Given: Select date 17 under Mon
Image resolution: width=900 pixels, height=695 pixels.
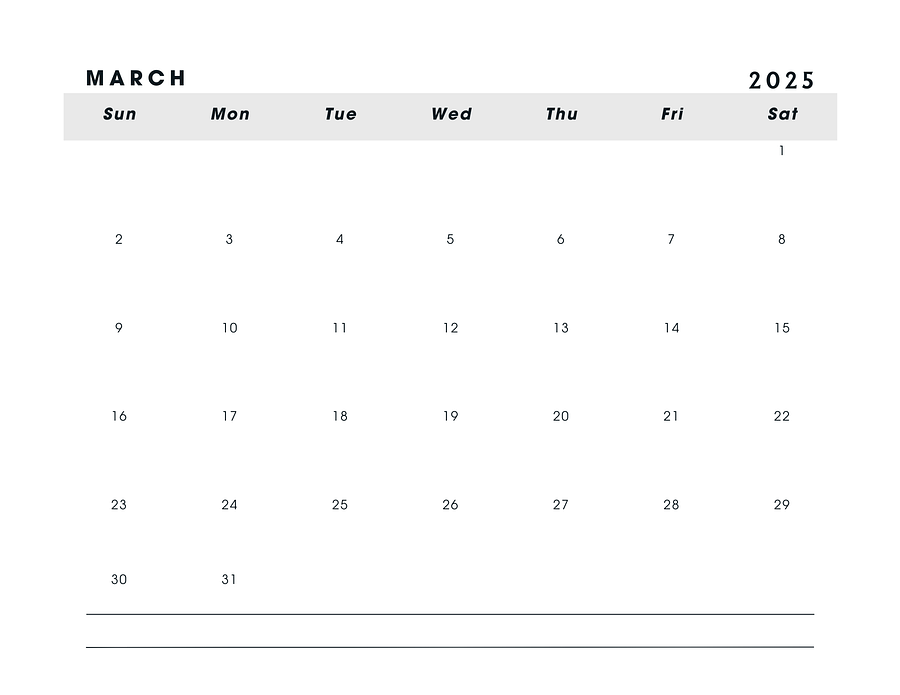Looking at the screenshot, I should [x=230, y=416].
